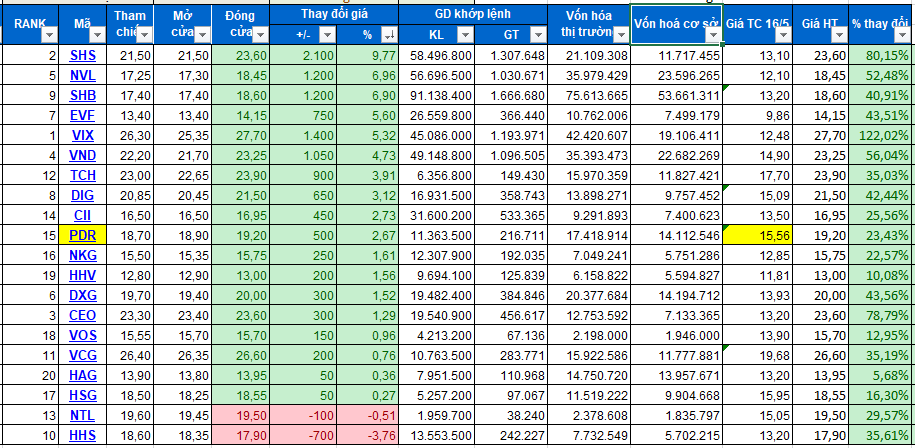Open the SHS ticker link

click(82, 55)
